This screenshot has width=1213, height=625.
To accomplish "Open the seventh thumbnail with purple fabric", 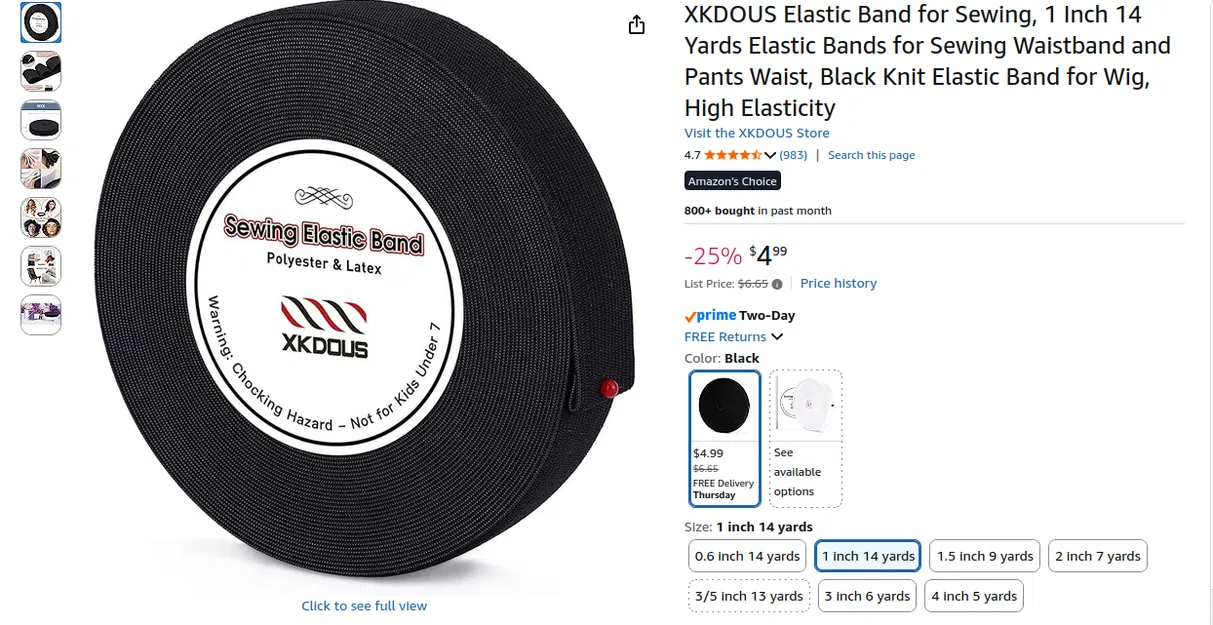I will (x=41, y=315).
